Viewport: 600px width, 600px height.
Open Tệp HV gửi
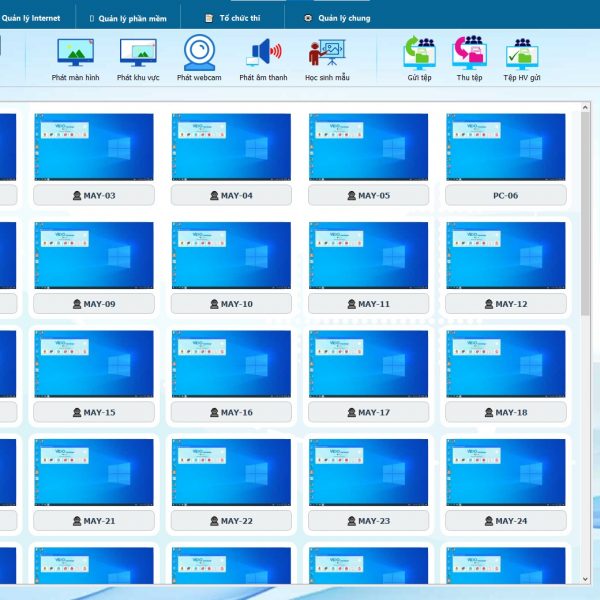pyautogui.click(x=522, y=54)
